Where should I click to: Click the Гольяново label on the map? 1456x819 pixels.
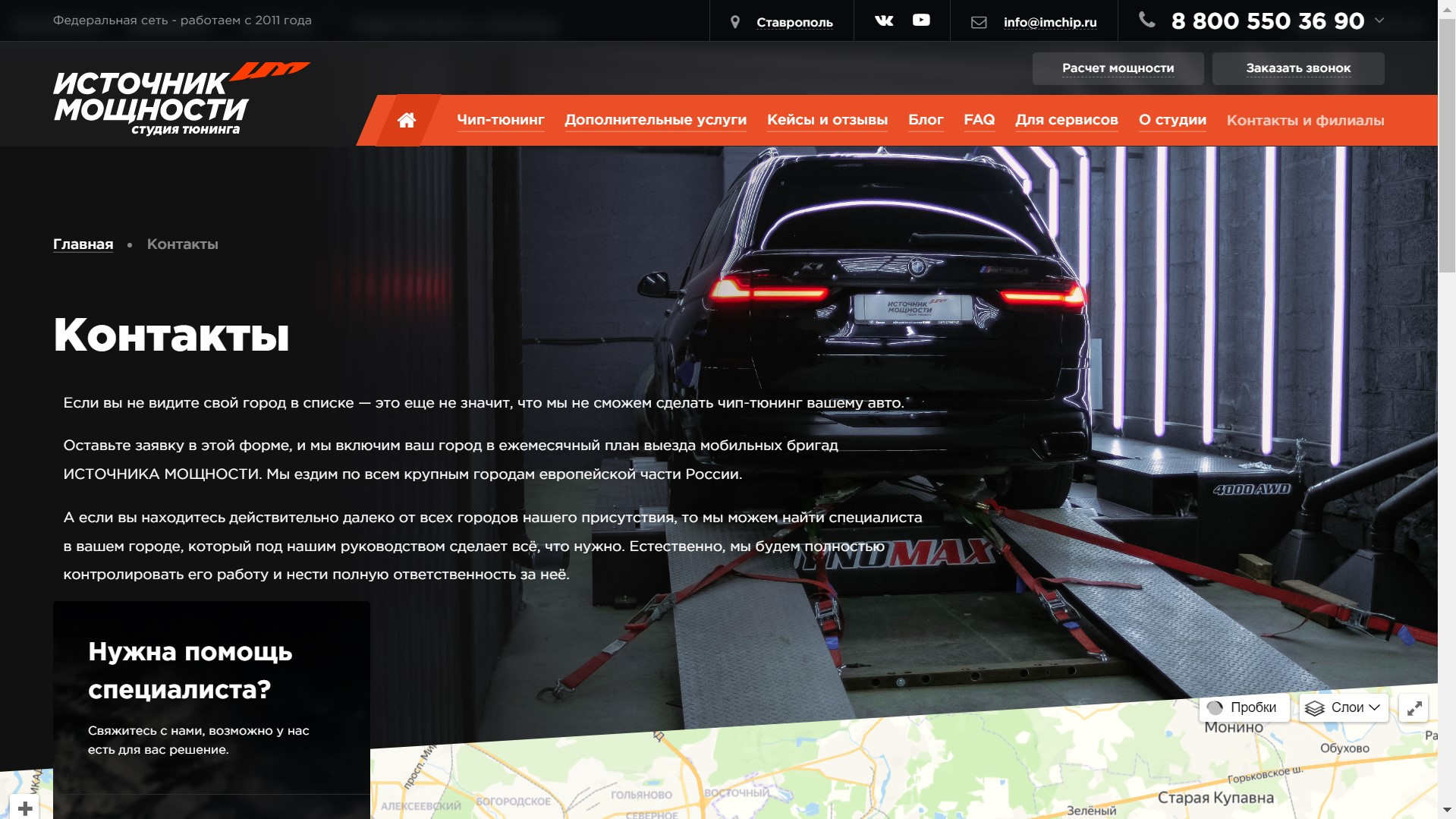(641, 795)
